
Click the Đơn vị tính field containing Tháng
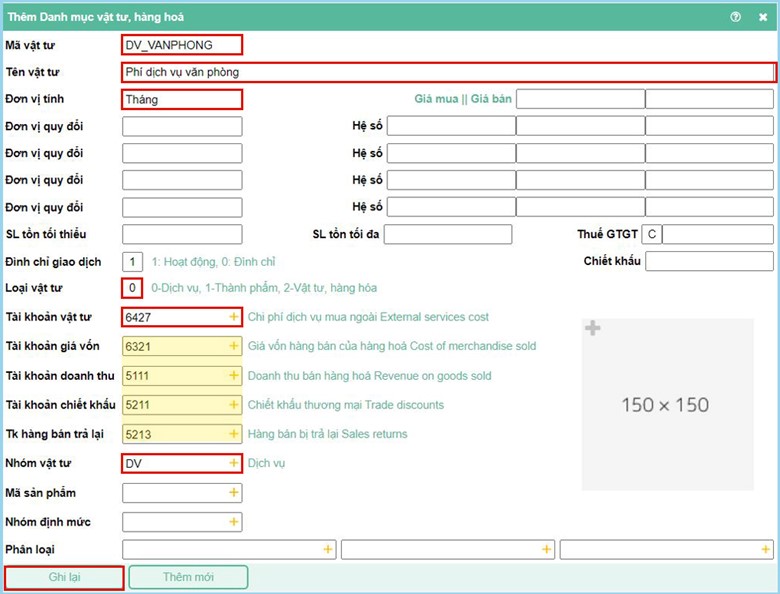coord(181,99)
